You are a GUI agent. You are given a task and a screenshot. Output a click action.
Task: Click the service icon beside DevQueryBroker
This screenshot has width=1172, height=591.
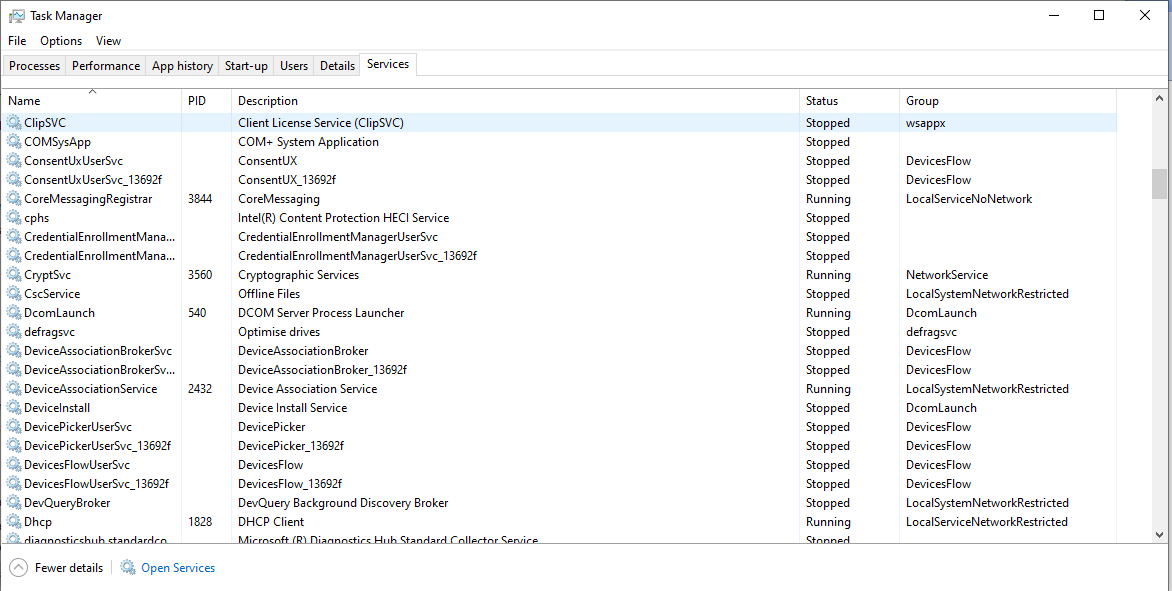tap(13, 503)
